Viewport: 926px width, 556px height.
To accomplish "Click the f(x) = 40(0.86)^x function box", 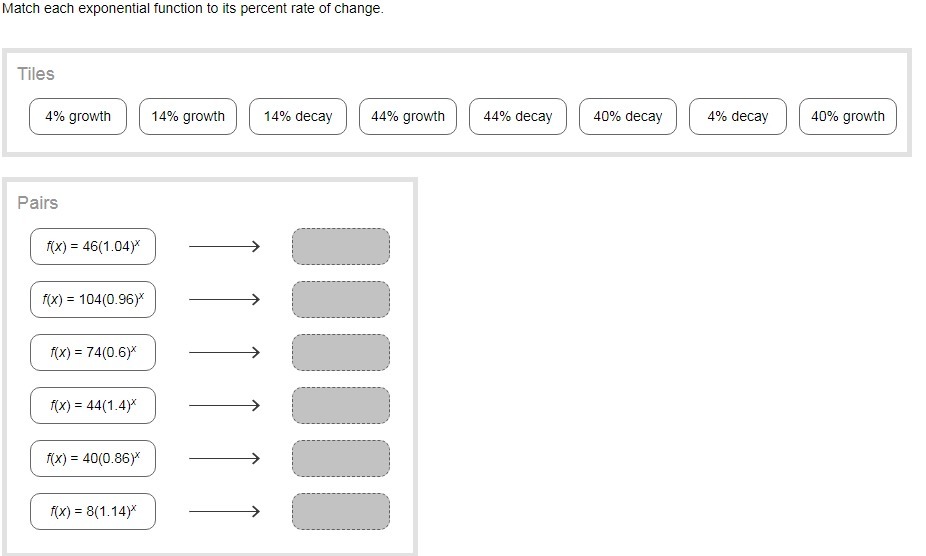I will pos(93,458).
